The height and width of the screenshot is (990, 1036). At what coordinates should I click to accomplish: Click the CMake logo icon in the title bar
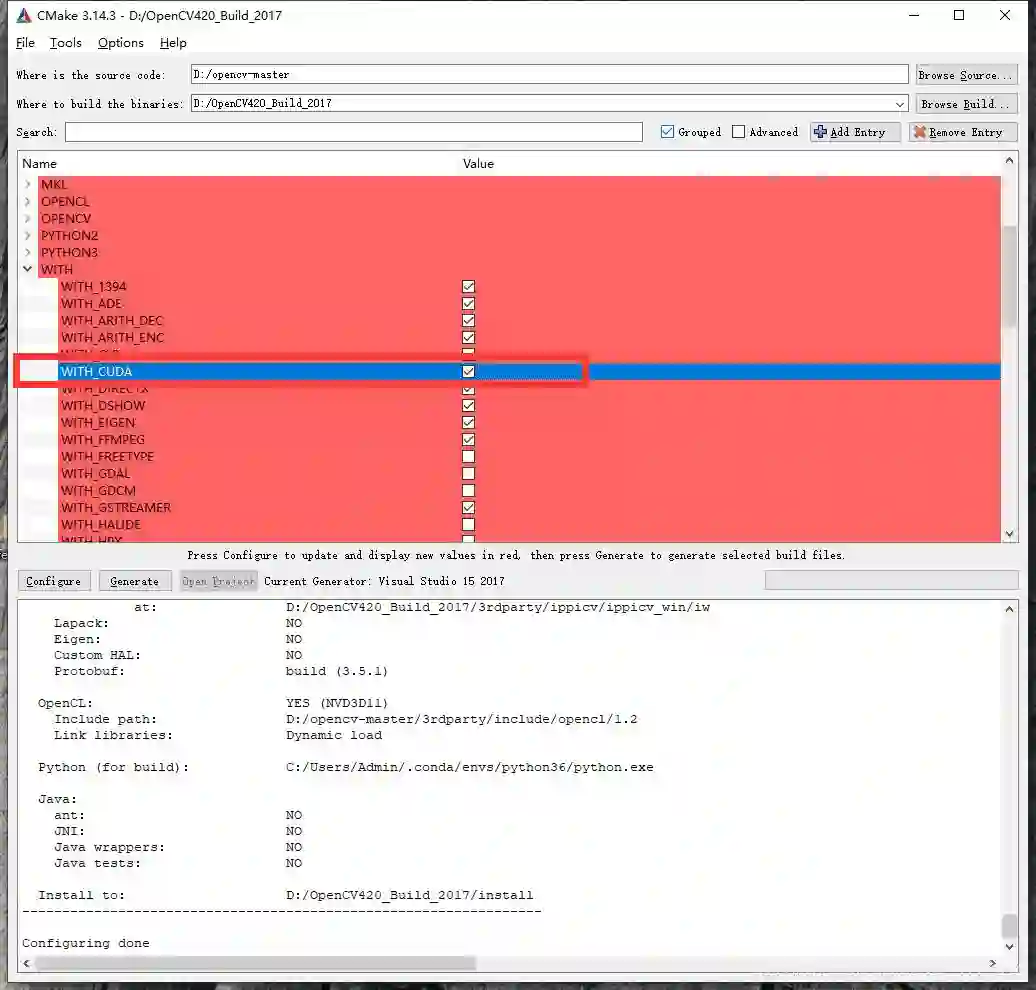(x=24, y=15)
